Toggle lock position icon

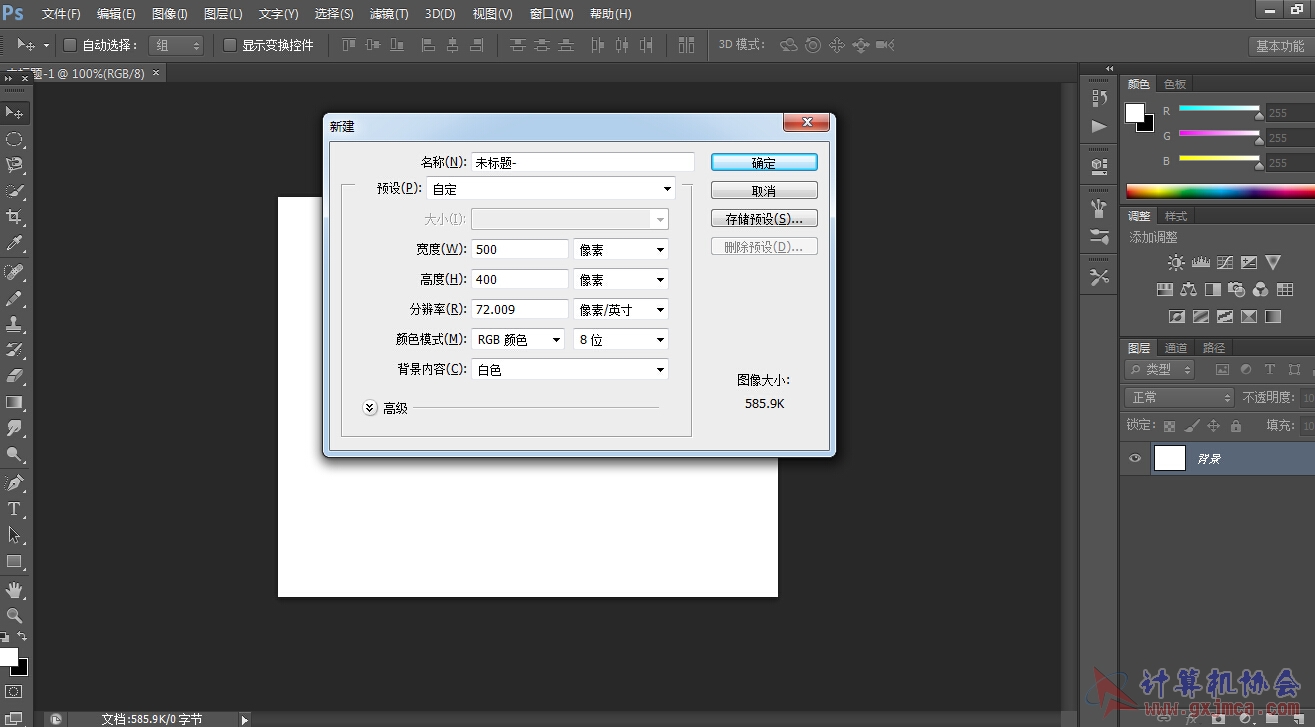tap(1214, 426)
